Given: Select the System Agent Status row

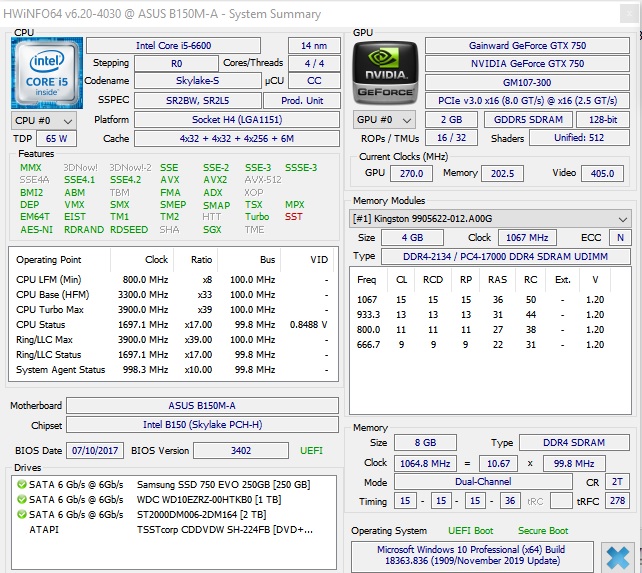Looking at the screenshot, I should (174, 370).
